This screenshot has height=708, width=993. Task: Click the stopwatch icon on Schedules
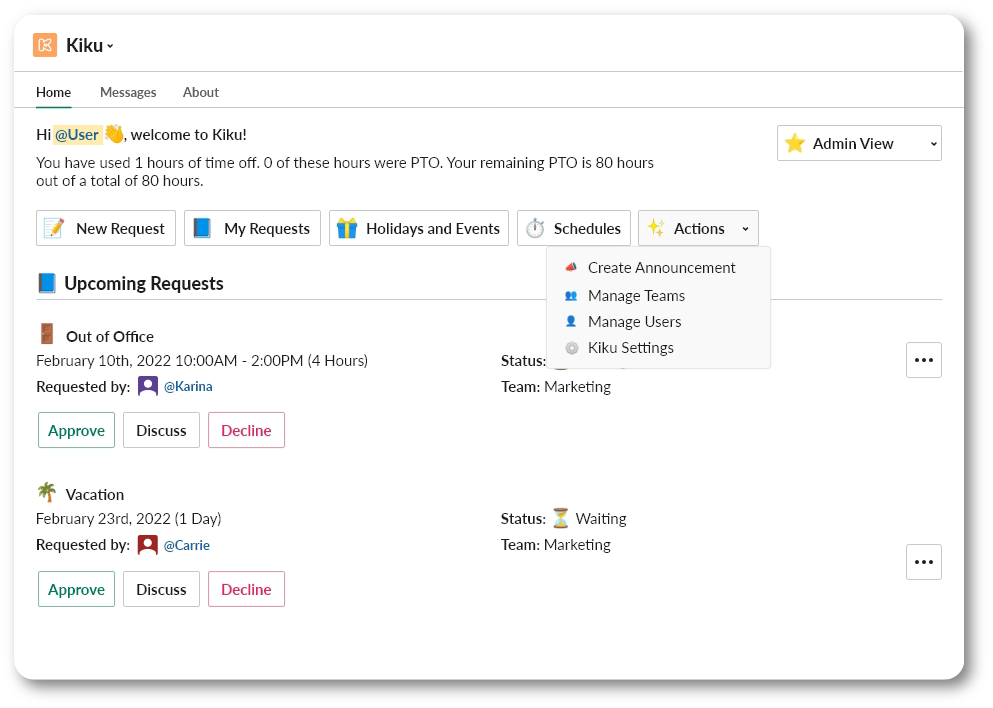tap(535, 228)
